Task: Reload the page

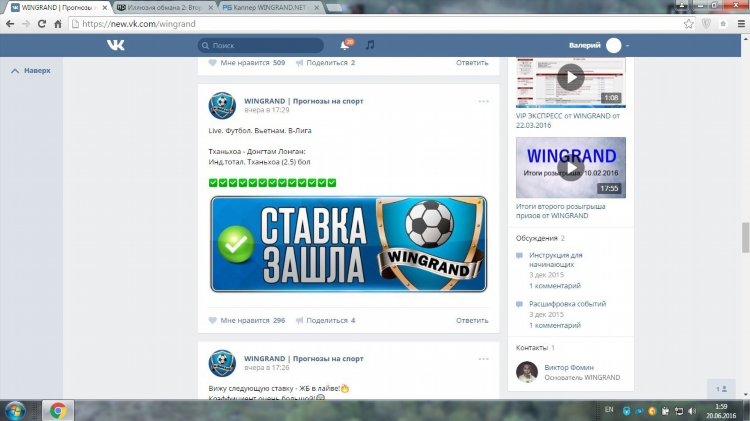Action: click(x=42, y=24)
